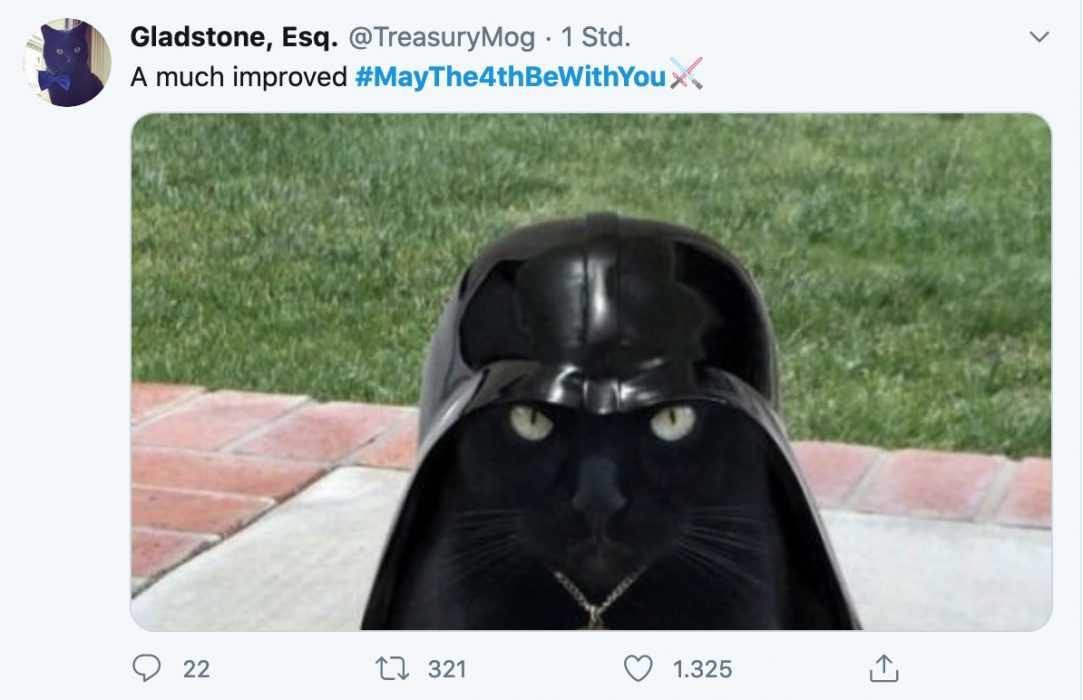The width and height of the screenshot is (1083, 700).
Task: Click the cat's gold necklace in the photo
Action: pyautogui.click(x=595, y=598)
